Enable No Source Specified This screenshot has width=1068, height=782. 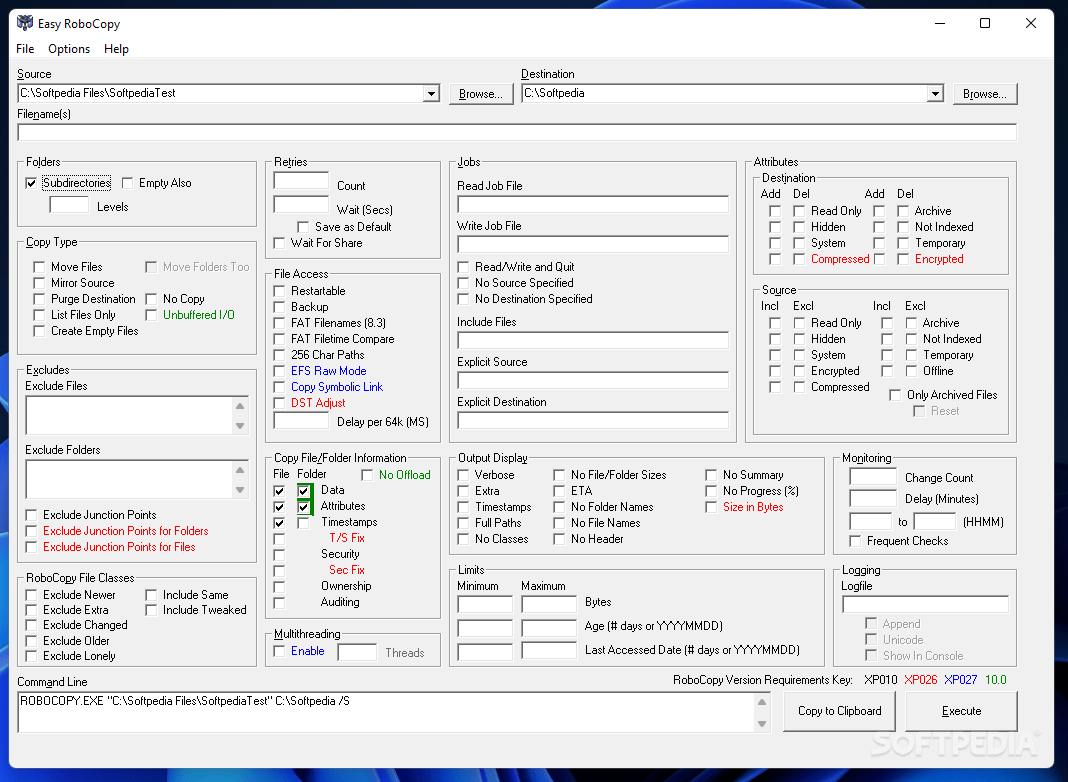tap(463, 283)
